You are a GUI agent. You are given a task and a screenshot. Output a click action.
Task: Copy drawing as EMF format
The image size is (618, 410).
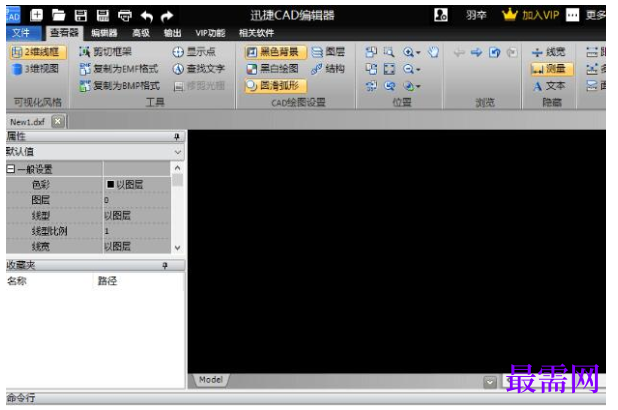[x=119, y=69]
